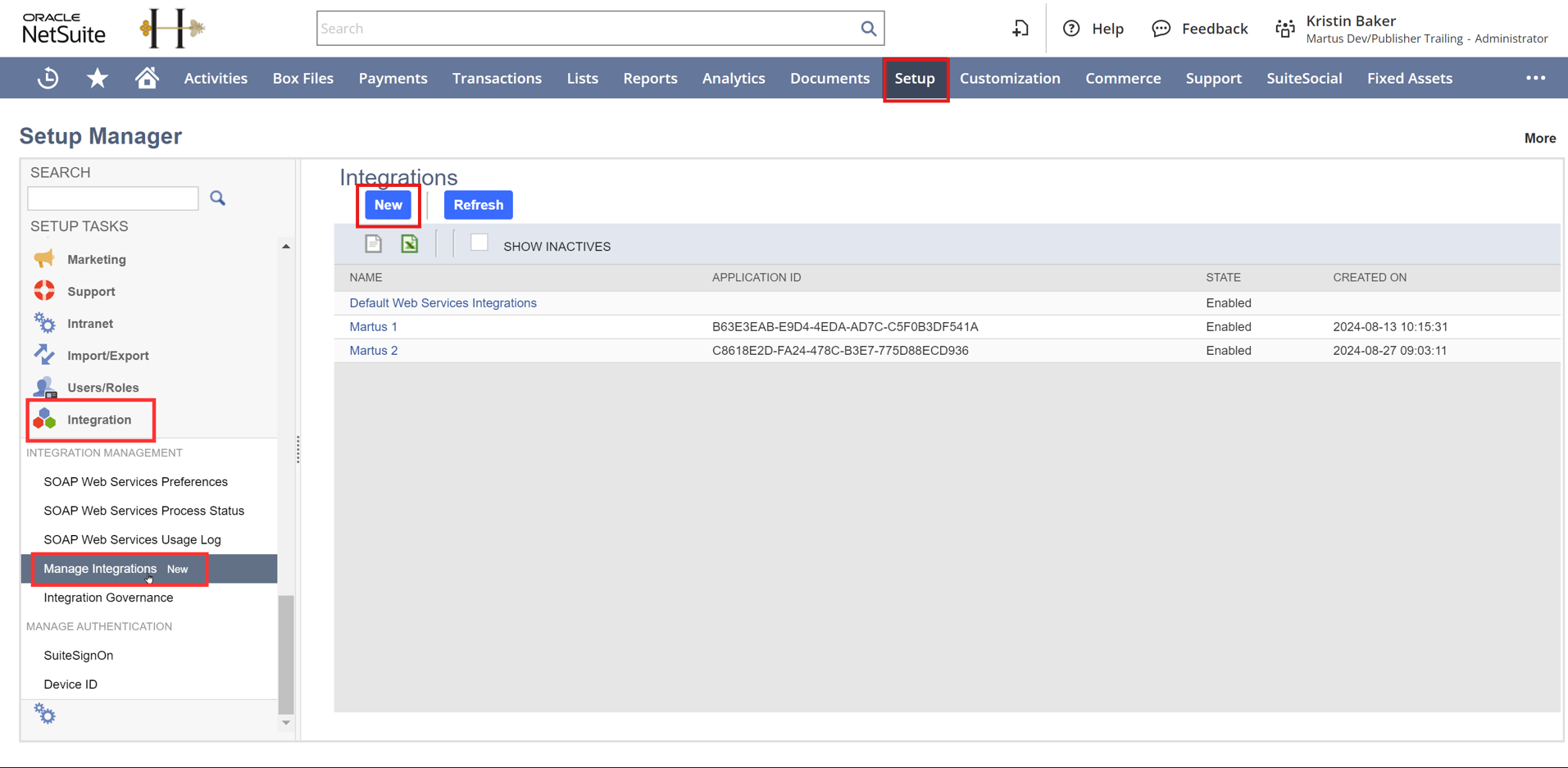Click the Intranet gears icon
This screenshot has width=1568, height=768.
44,323
